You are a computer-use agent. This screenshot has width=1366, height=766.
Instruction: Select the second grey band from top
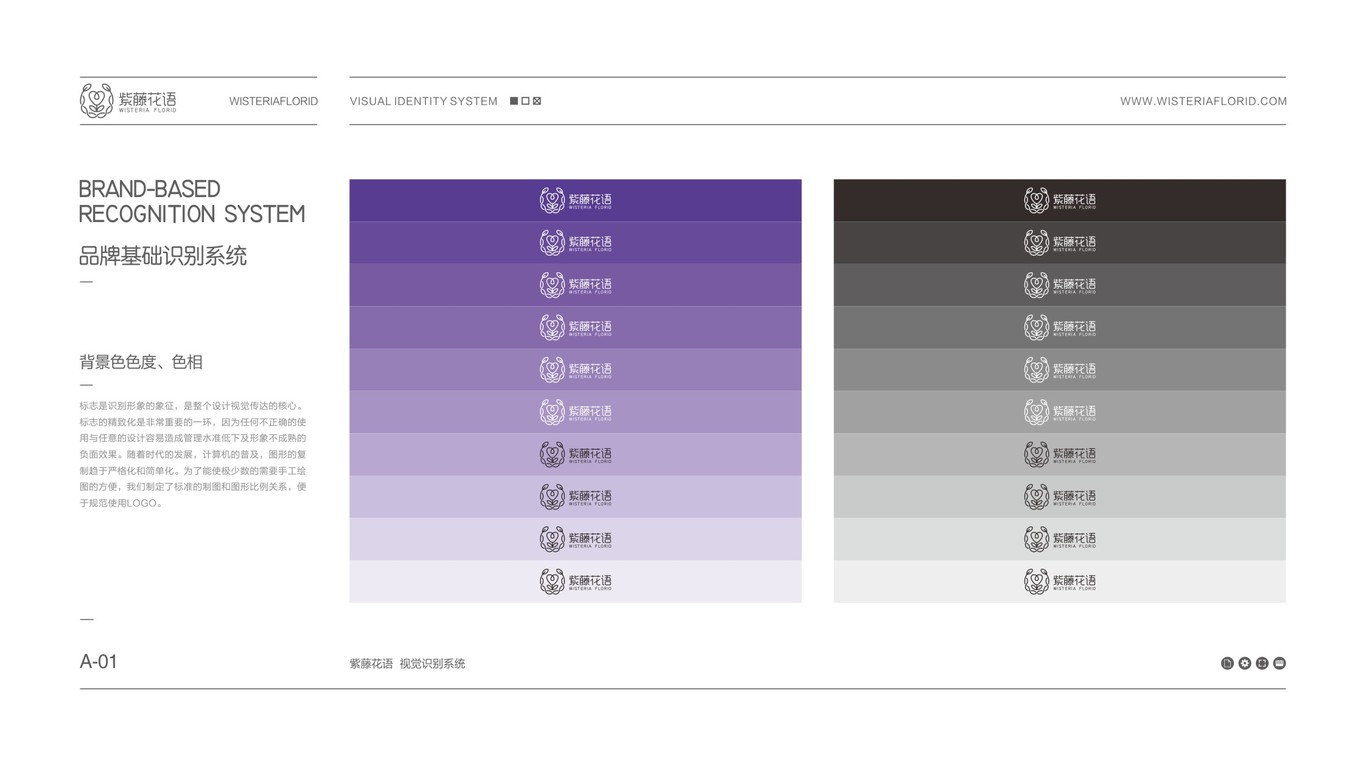coord(1060,243)
